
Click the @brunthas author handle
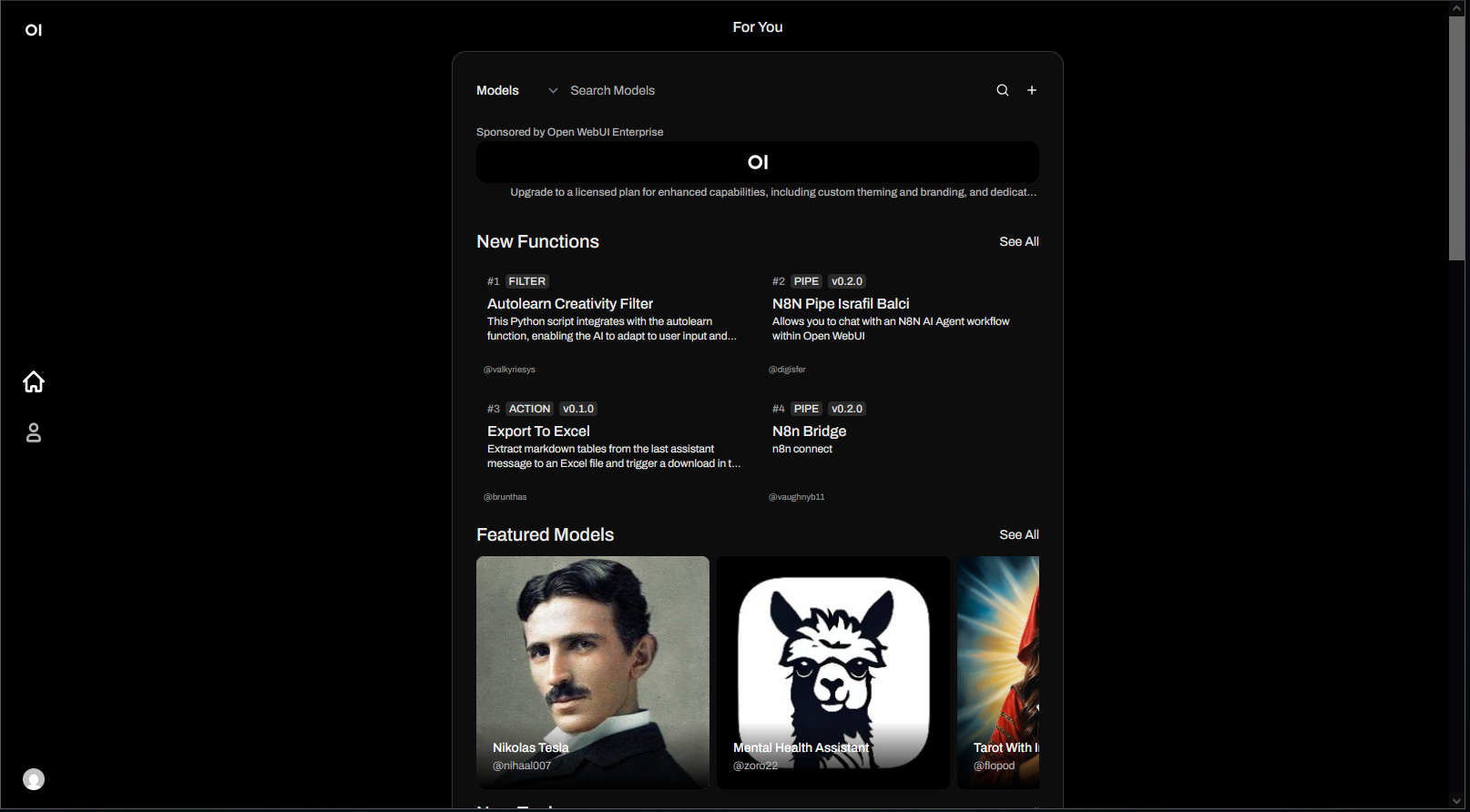505,497
